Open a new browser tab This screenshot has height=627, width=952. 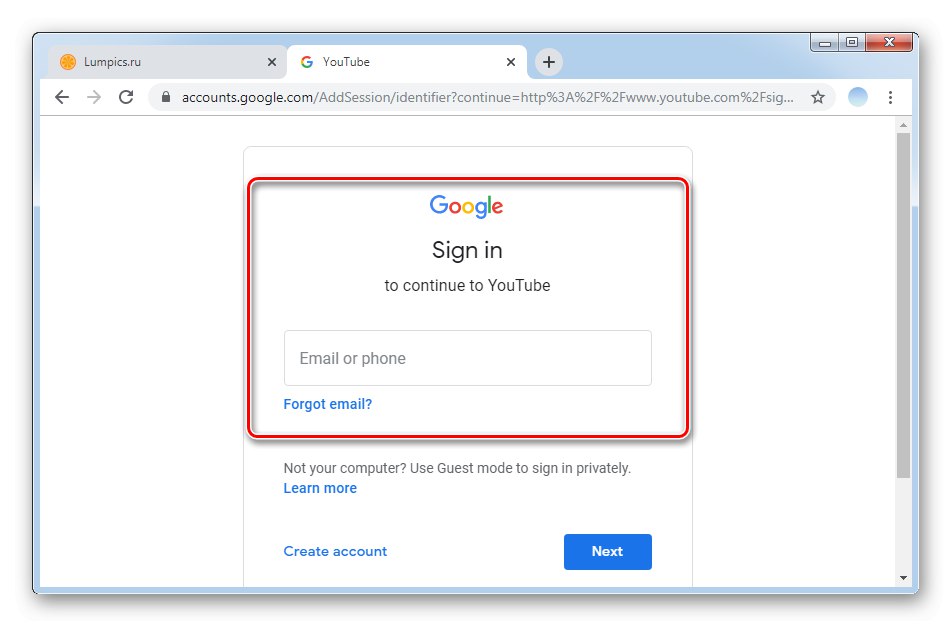[548, 61]
